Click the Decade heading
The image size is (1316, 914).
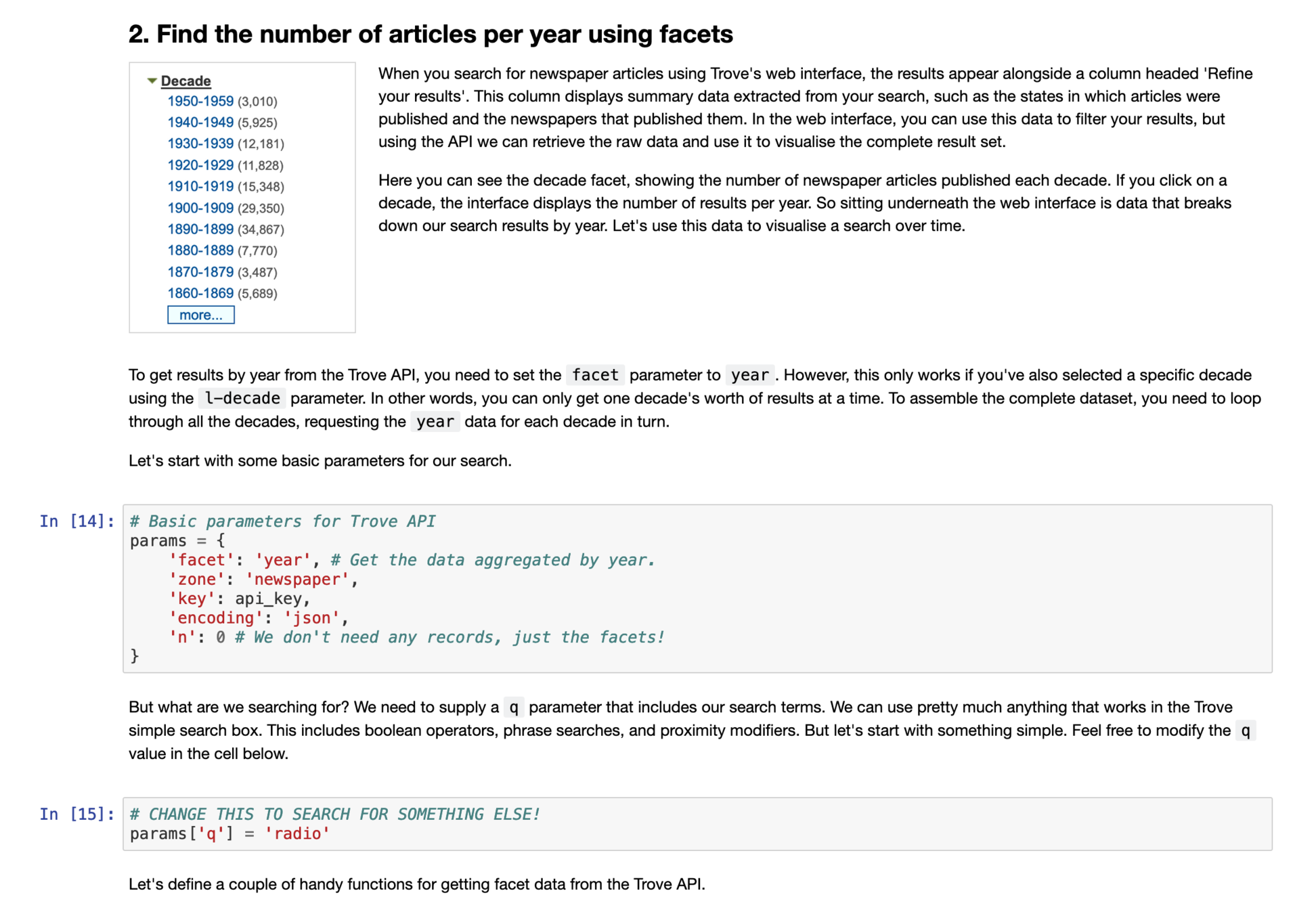coord(185,81)
